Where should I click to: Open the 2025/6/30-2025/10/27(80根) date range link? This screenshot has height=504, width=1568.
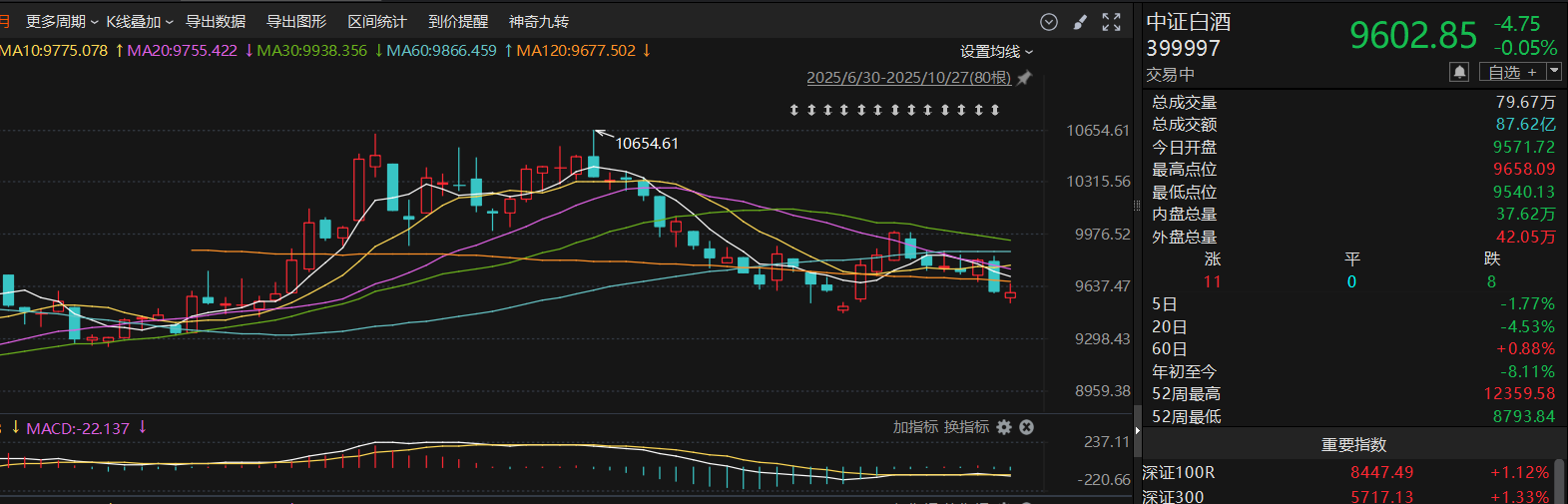(x=908, y=78)
